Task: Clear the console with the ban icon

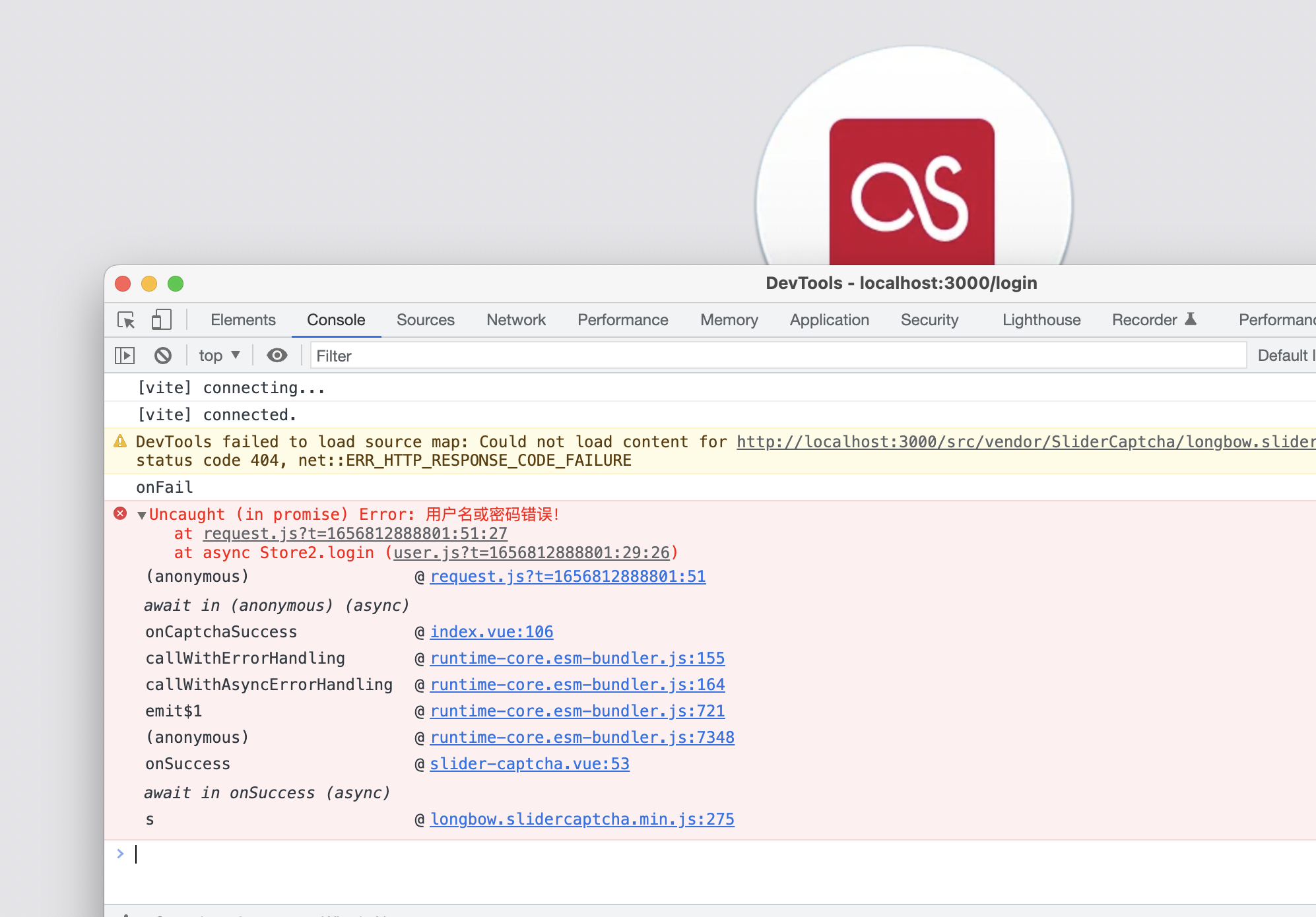Action: tap(163, 356)
